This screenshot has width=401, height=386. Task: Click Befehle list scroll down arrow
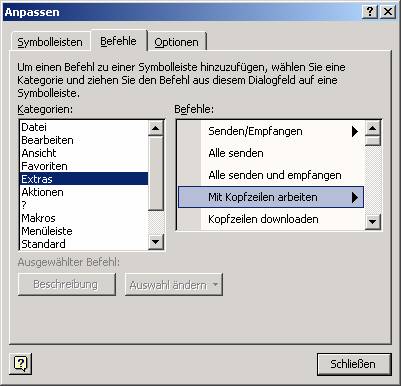[x=373, y=221]
